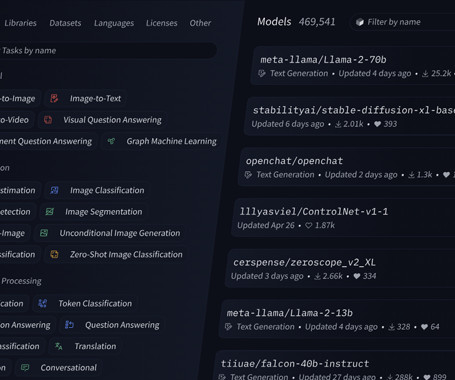Filter models by Image Classification
This screenshot has width=455, height=380.
click(98, 190)
